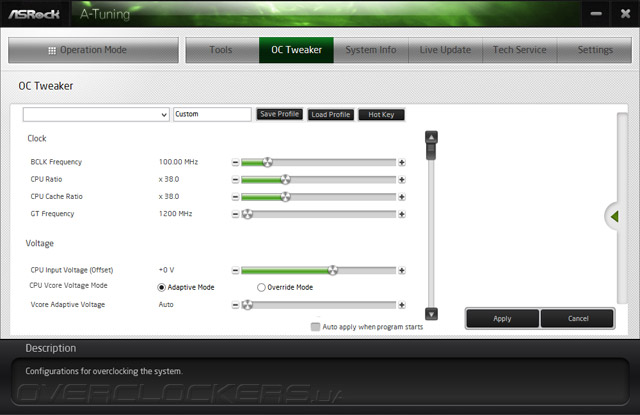Open the System Info tab
The width and height of the screenshot is (640, 415).
[x=371, y=50]
